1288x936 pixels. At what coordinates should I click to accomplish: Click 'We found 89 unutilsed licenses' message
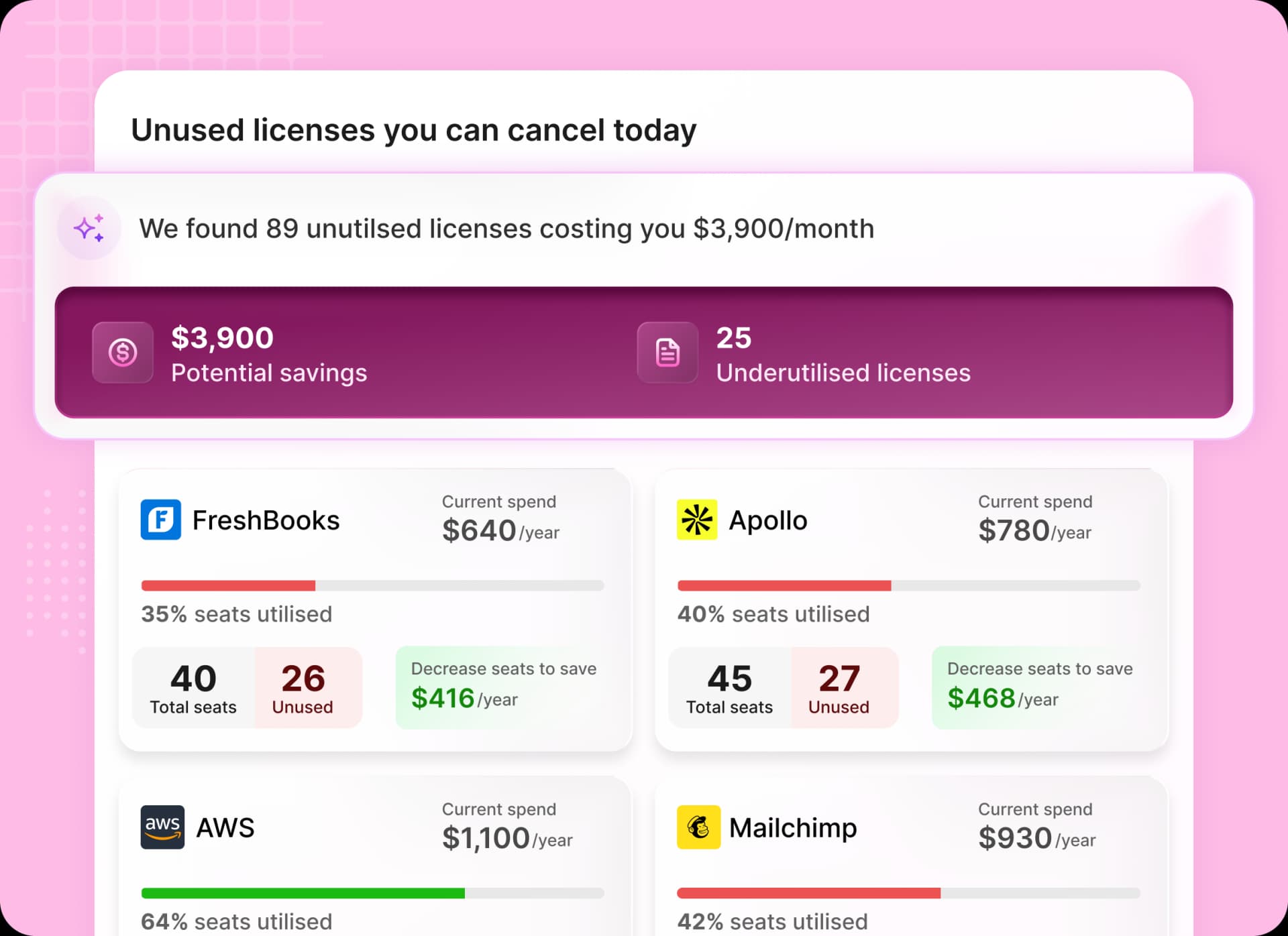(506, 229)
